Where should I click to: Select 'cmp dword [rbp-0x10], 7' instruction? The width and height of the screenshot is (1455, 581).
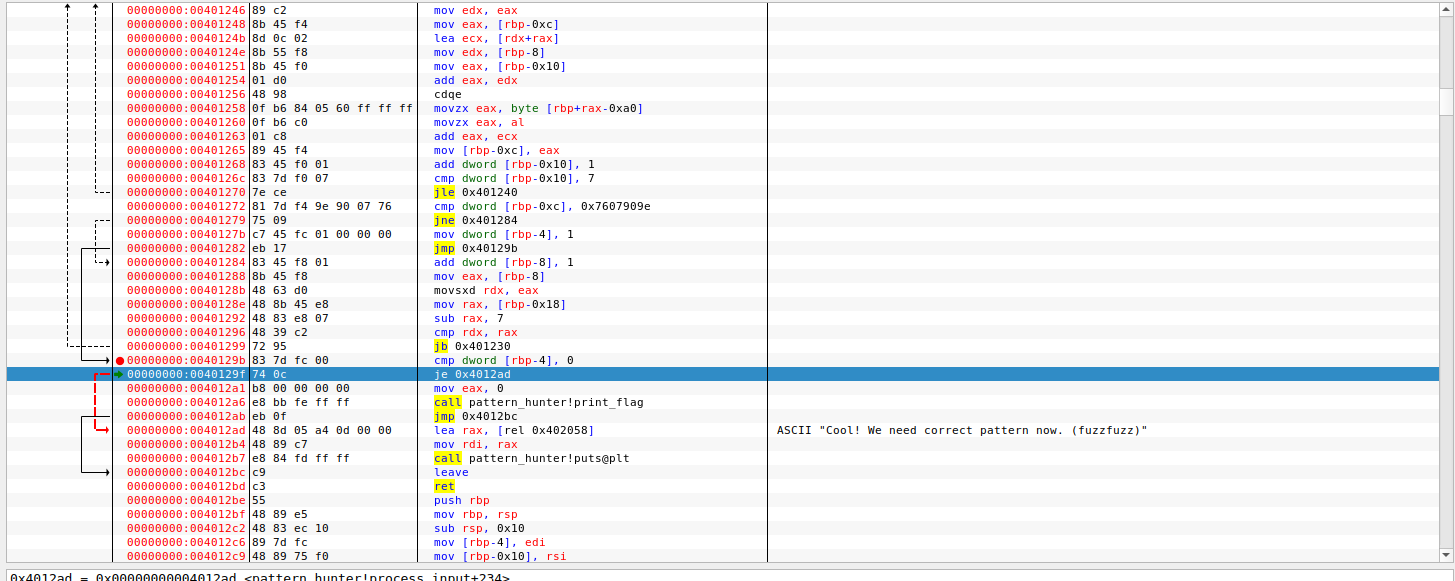coord(514,178)
